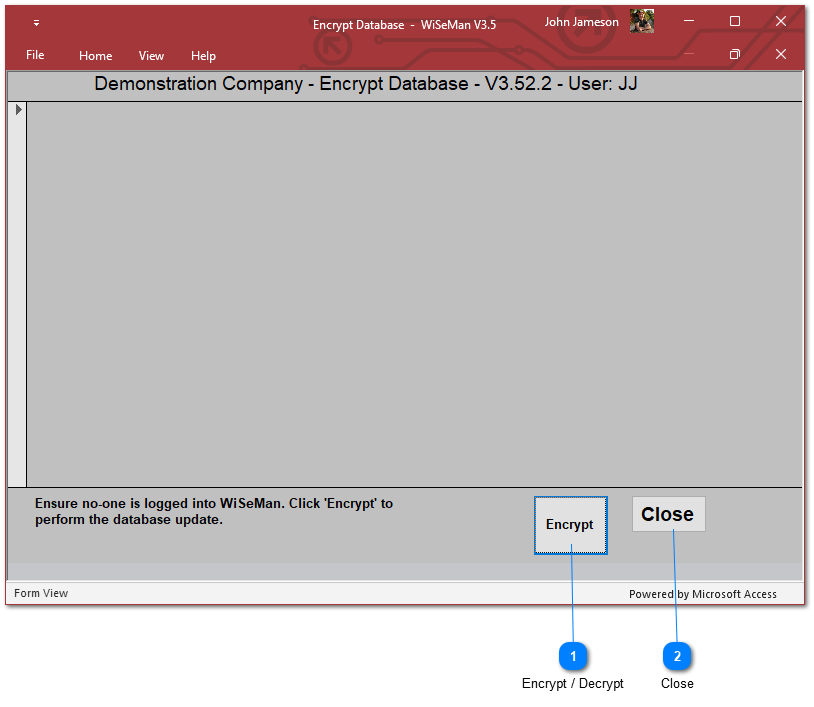Close the inner form window via ribbon-row X

click(x=781, y=54)
